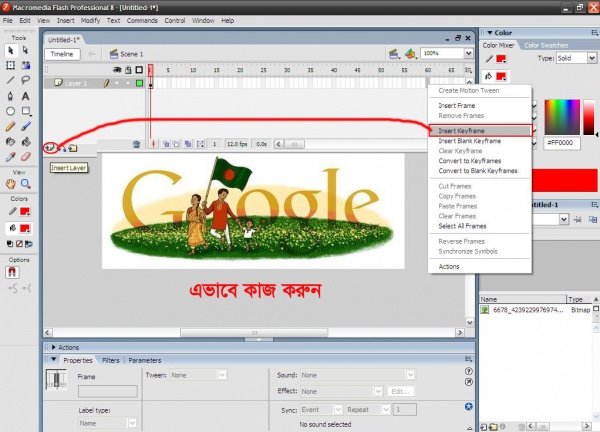Image resolution: width=600 pixels, height=432 pixels.
Task: Select the Hand tool
Action: 11,184
